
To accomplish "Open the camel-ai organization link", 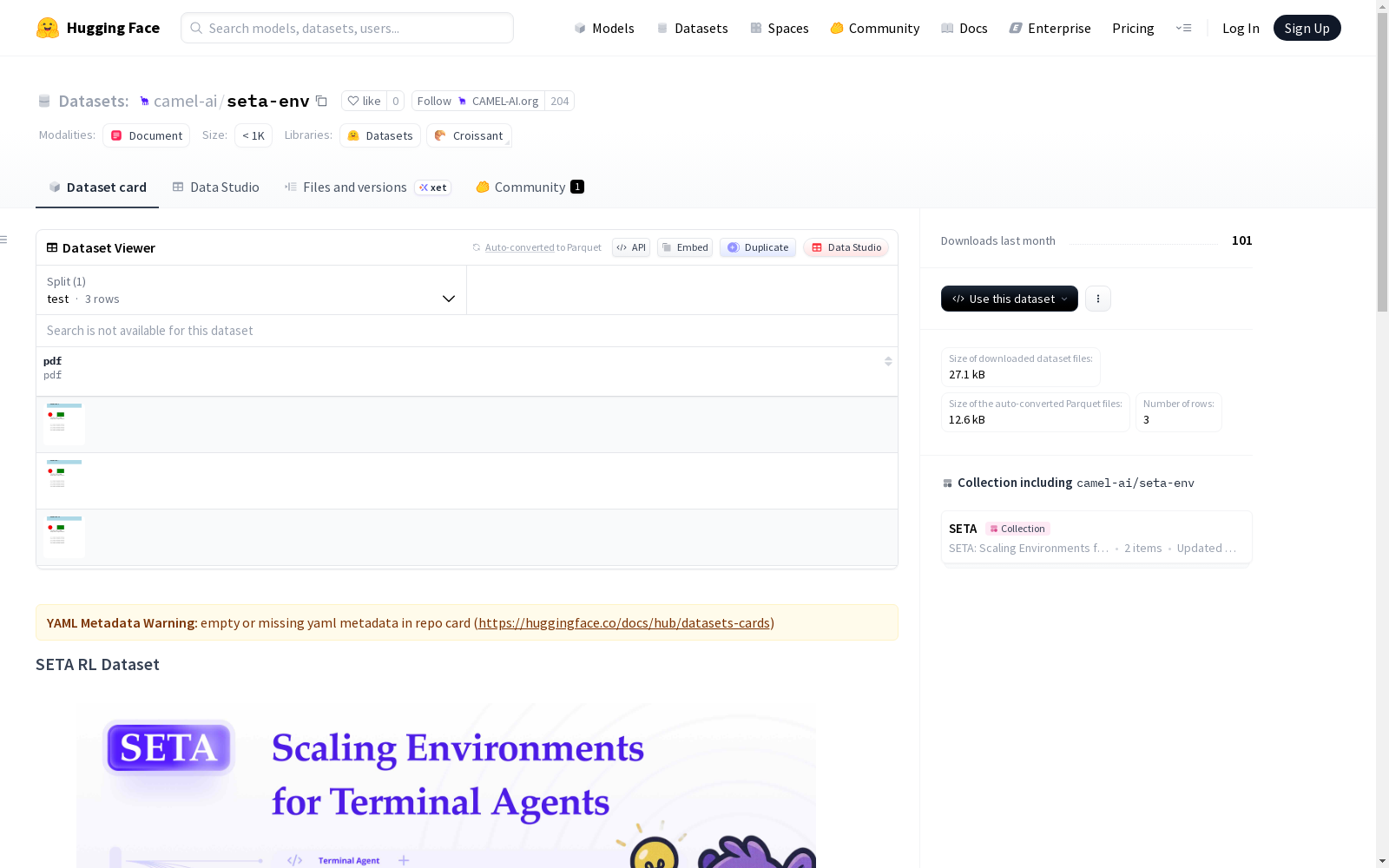I will click(185, 101).
